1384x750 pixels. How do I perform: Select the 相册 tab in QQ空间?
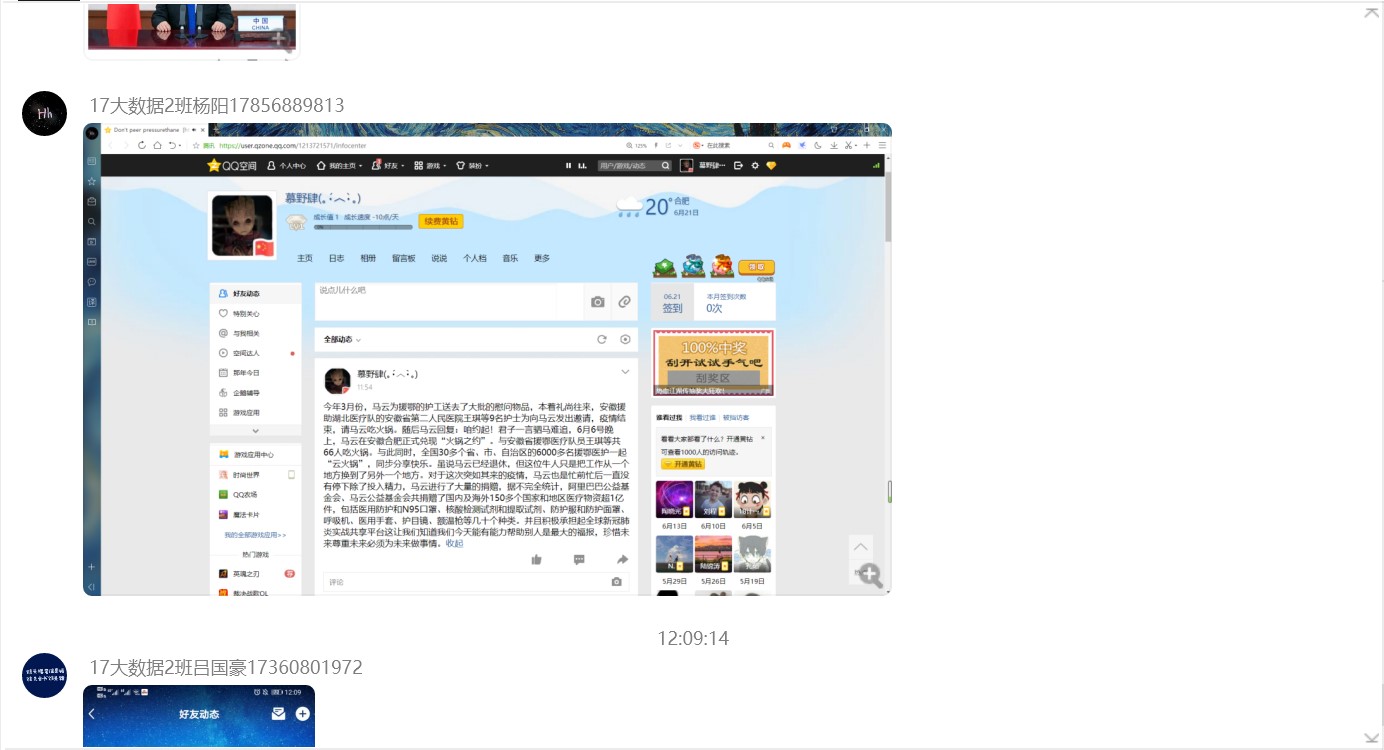[368, 258]
